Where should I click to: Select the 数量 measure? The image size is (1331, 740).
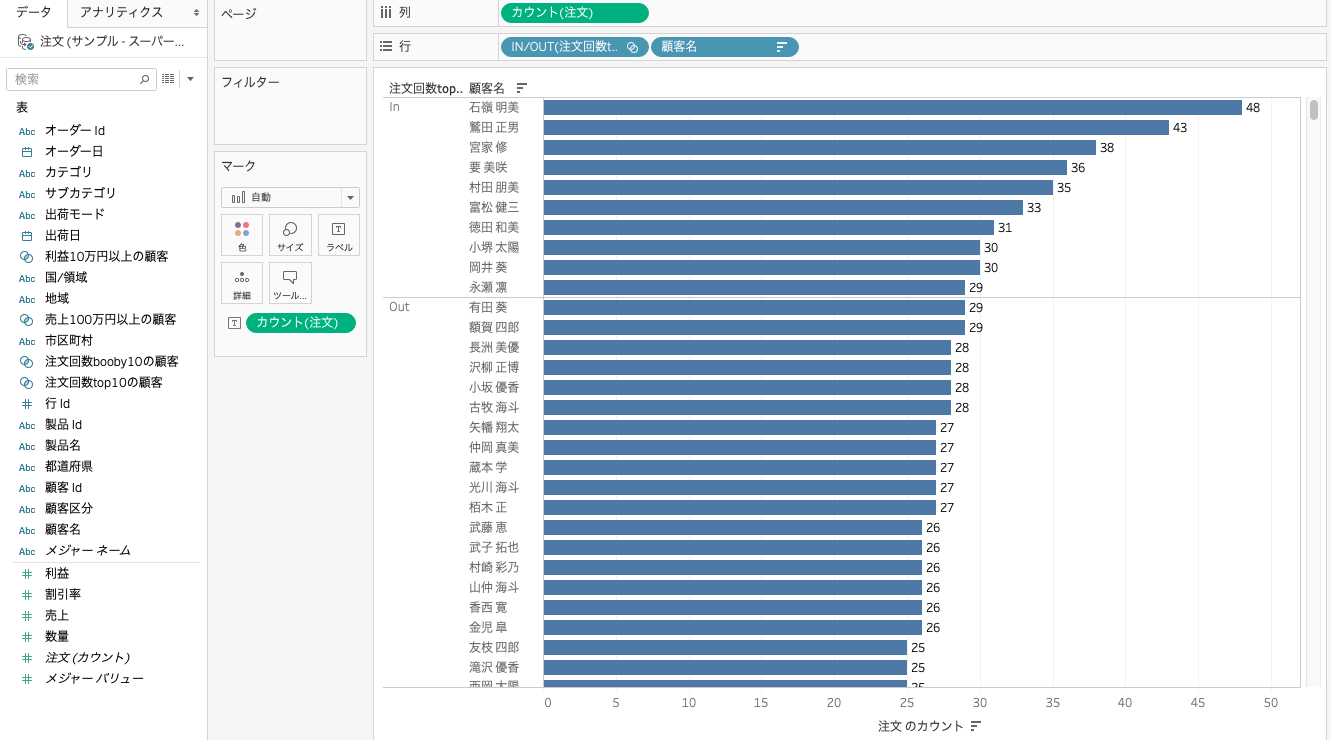pos(57,637)
